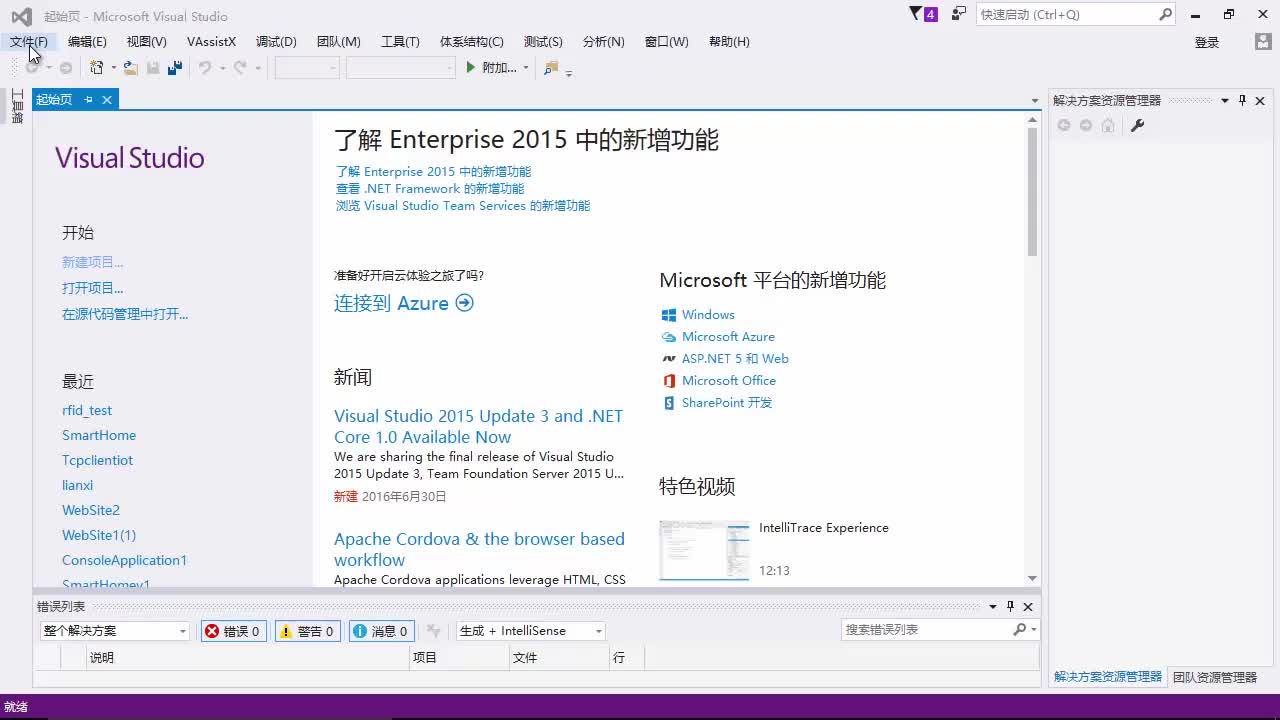Screen dimensions: 1280x720
Task: Click the start page vertical scrollbar thumb
Action: [x=1032, y=192]
